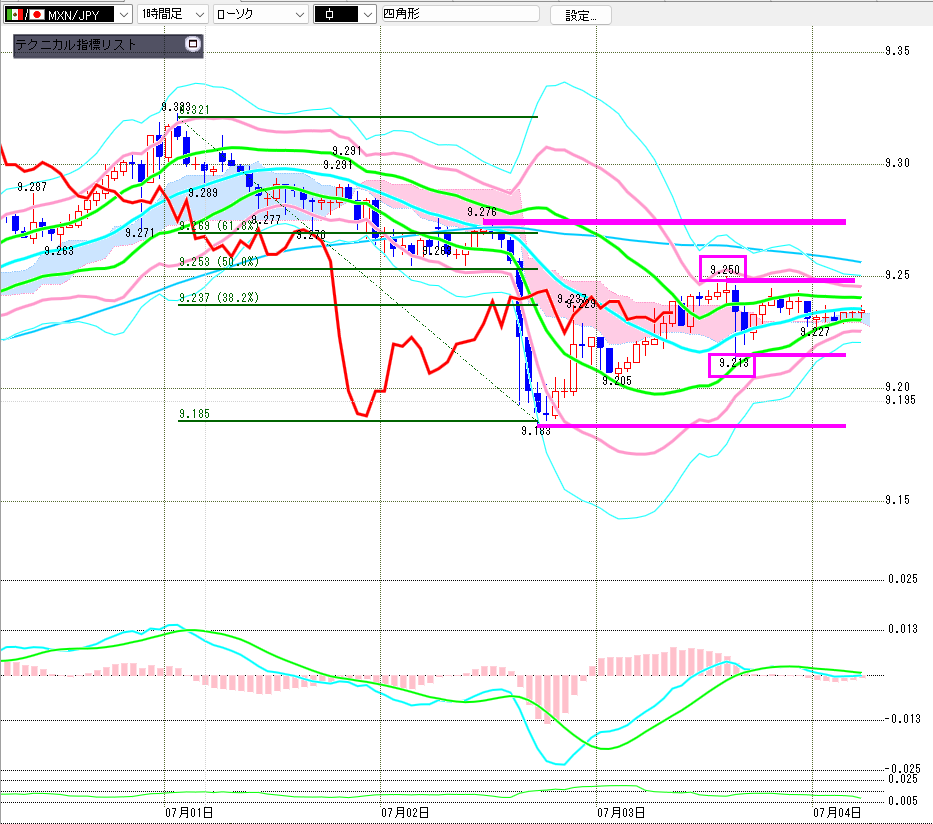Open the ローソク chart type dropdown
Screen dimensions: 933x824
coord(261,14)
